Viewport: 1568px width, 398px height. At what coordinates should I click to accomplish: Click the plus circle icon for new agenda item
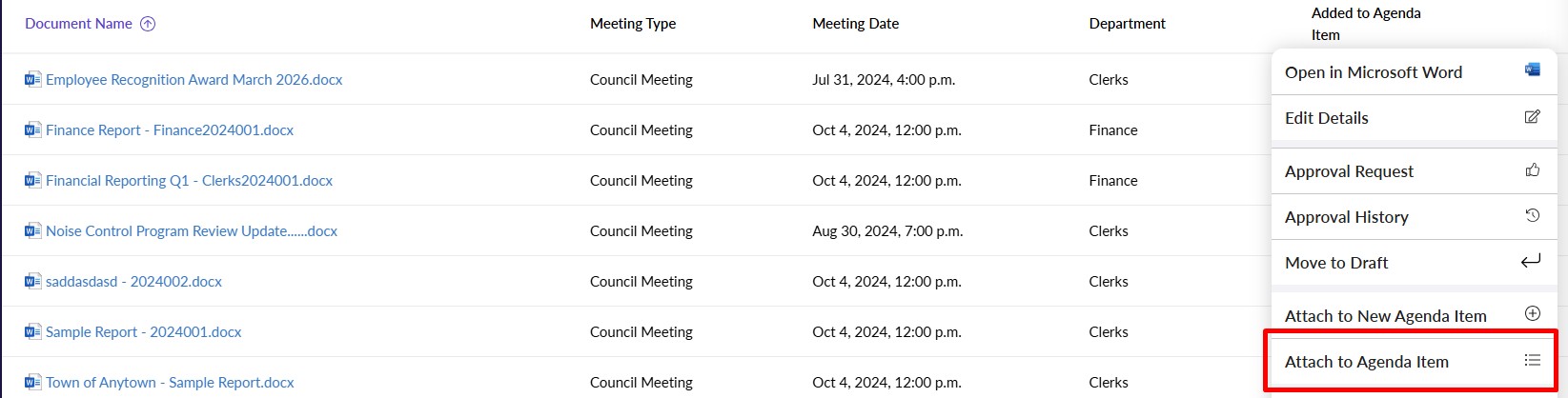[1532, 313]
